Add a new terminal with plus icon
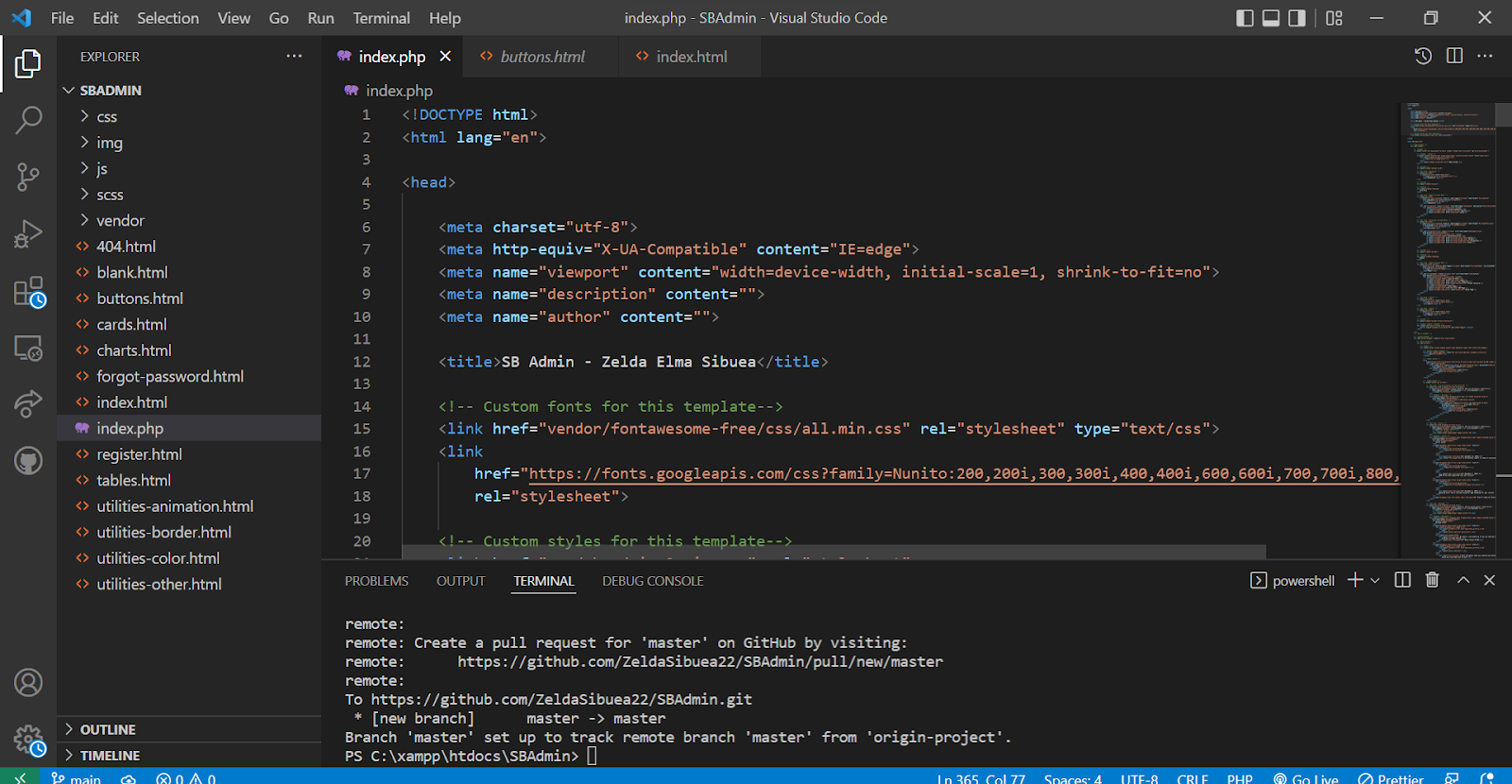This screenshot has height=784, width=1512. click(x=1355, y=580)
